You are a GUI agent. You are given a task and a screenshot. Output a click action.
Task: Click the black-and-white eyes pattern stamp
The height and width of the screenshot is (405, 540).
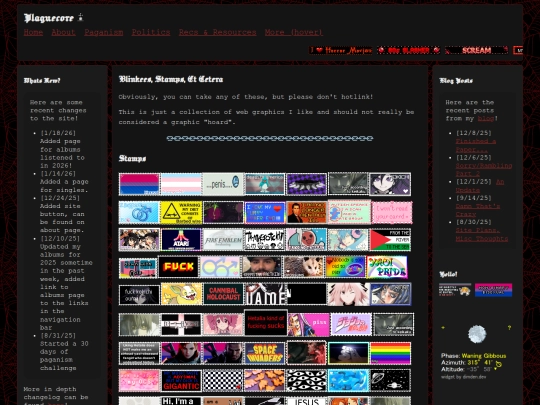coord(307,381)
